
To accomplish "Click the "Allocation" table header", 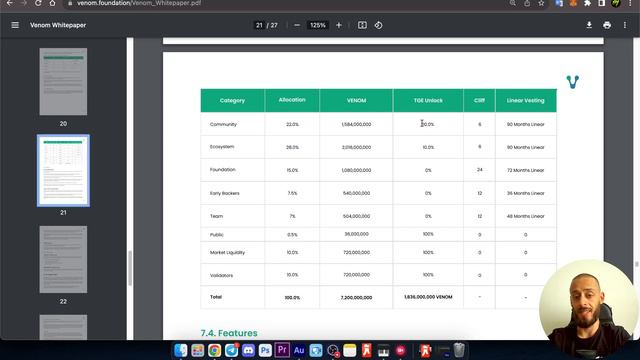I will [292, 100].
